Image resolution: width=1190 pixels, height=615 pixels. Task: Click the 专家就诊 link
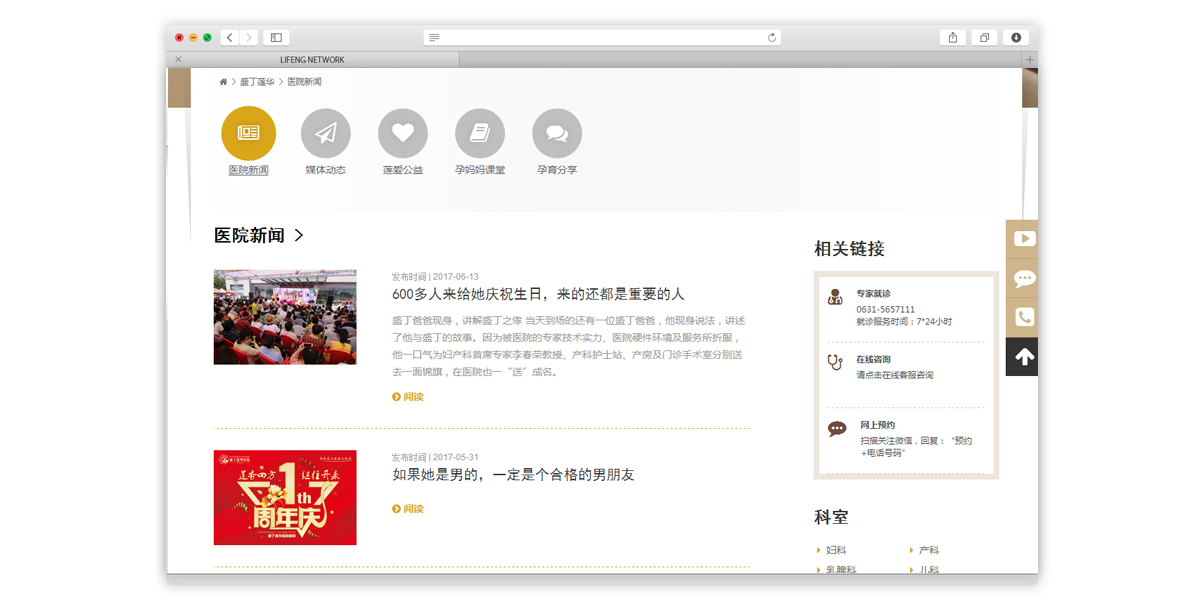coord(874,294)
